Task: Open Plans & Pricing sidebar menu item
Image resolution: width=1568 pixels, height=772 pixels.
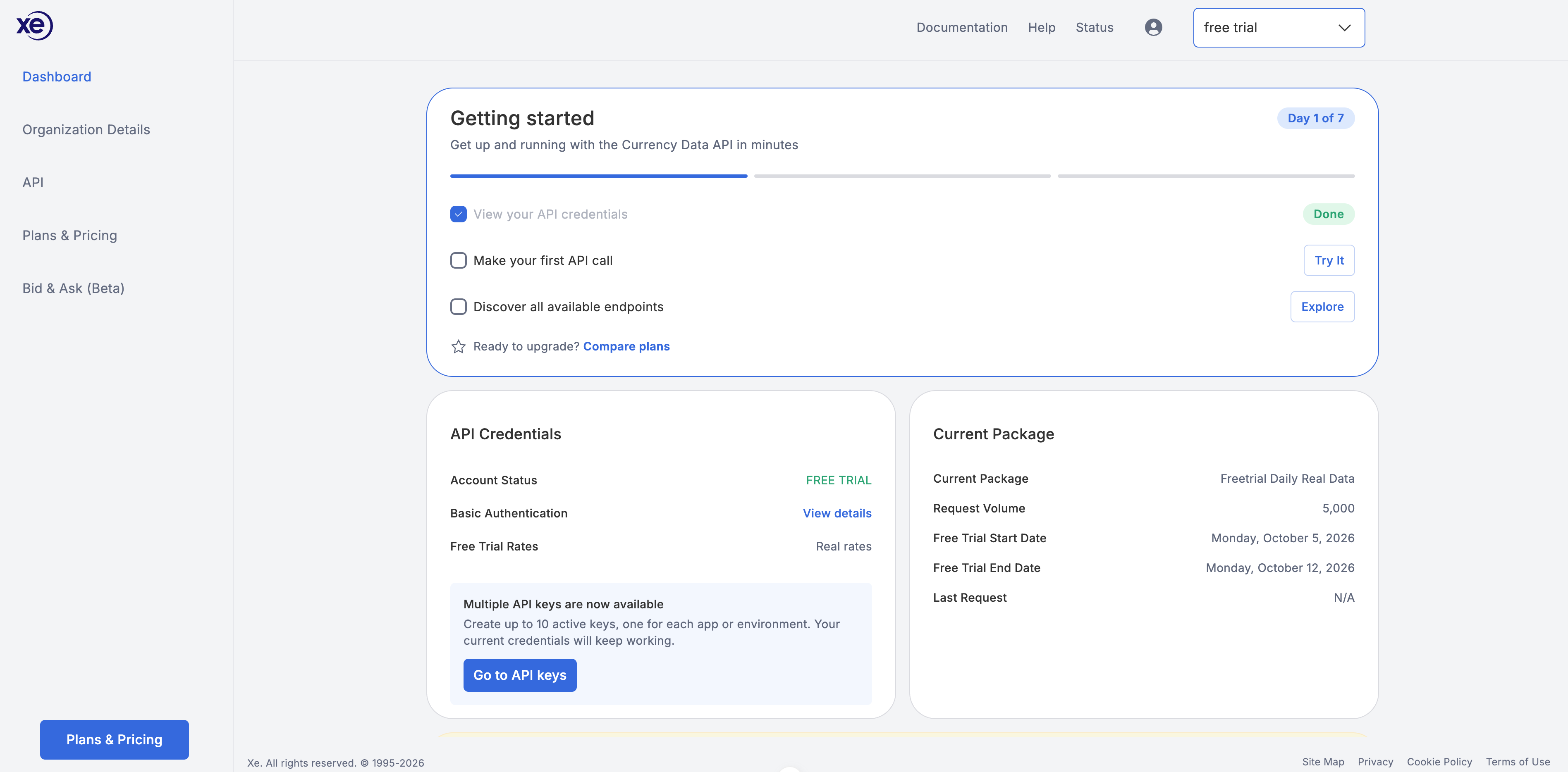Action: 69,236
